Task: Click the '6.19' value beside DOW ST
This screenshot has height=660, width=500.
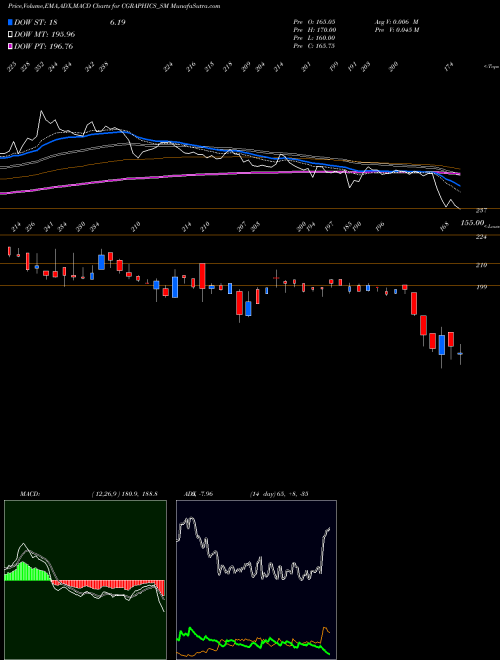Action: pyautogui.click(x=118, y=22)
